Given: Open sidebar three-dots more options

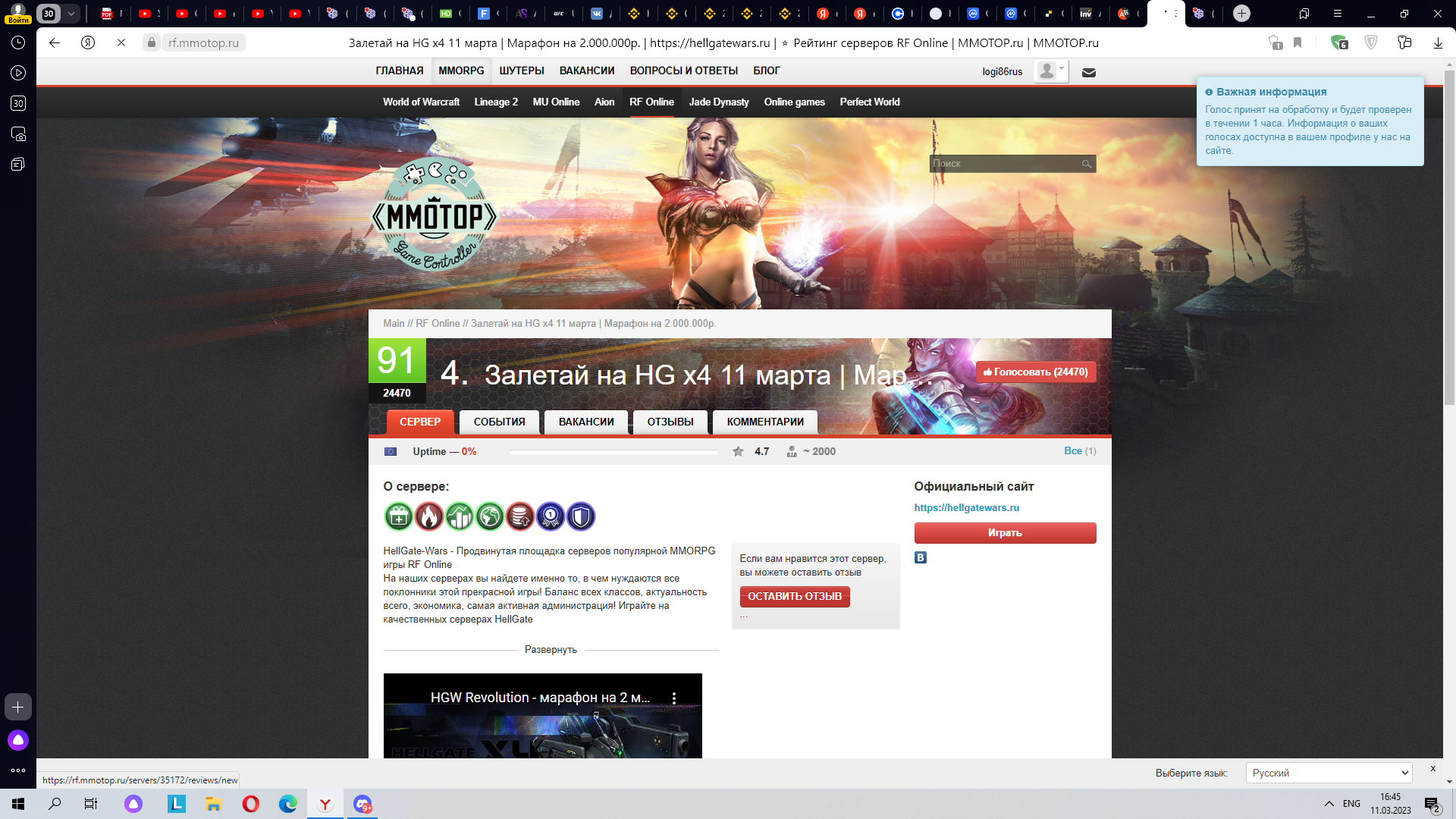Looking at the screenshot, I should (18, 770).
